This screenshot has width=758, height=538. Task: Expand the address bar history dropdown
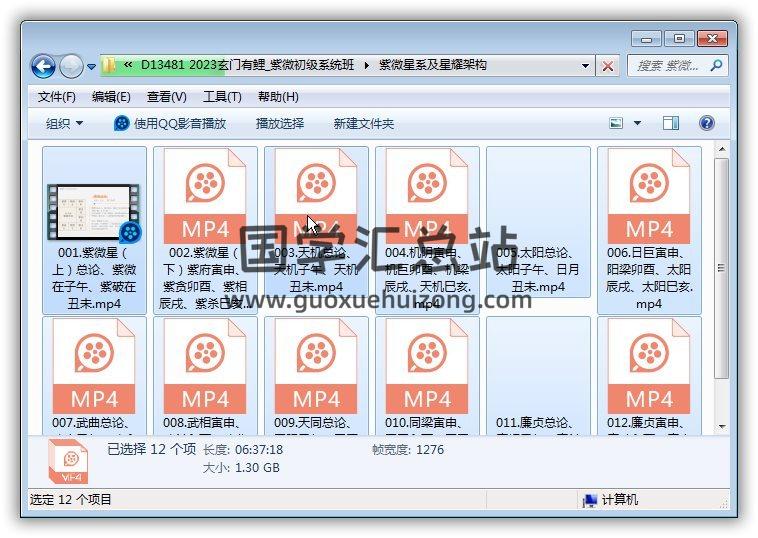pos(586,66)
